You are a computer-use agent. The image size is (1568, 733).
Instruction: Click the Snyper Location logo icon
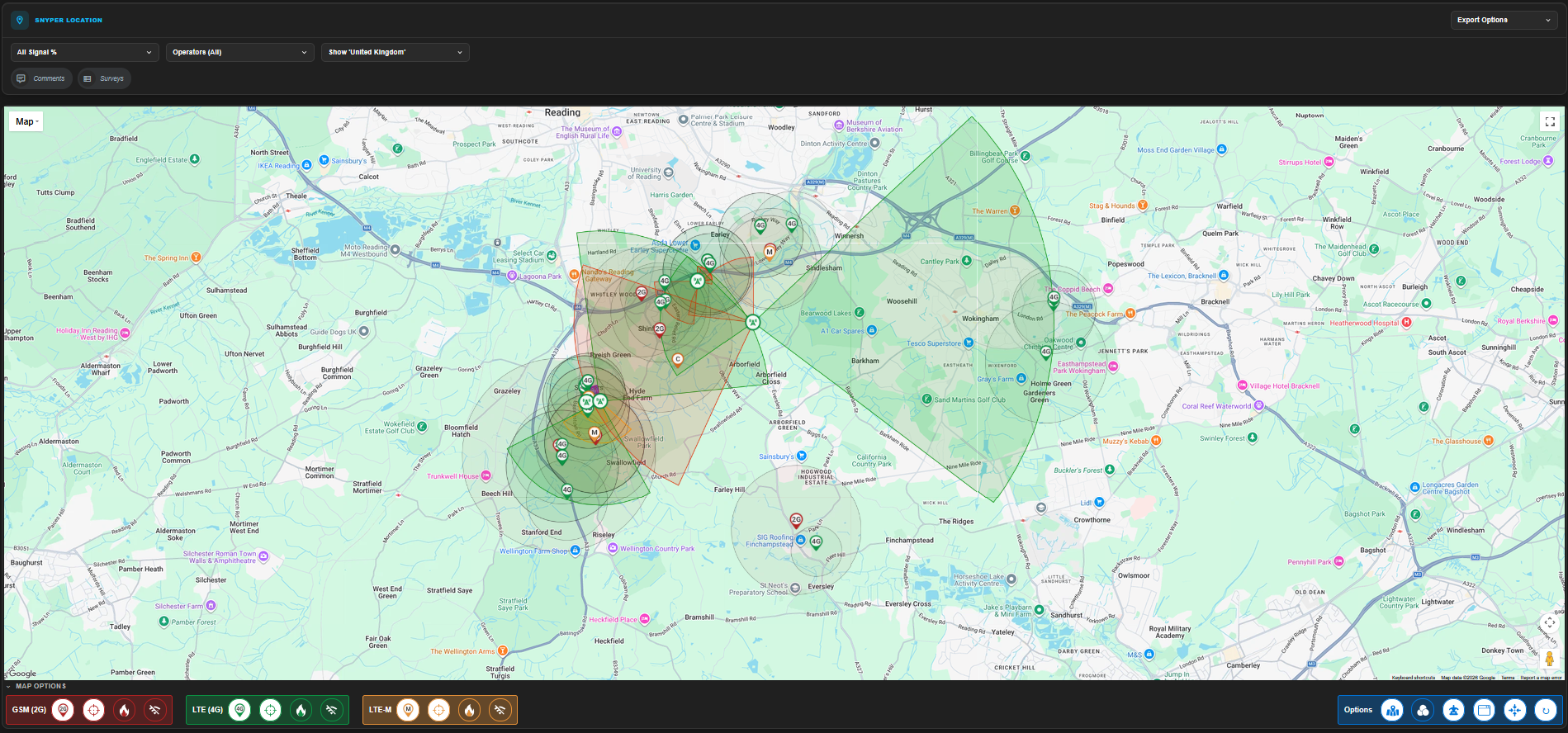click(x=20, y=20)
